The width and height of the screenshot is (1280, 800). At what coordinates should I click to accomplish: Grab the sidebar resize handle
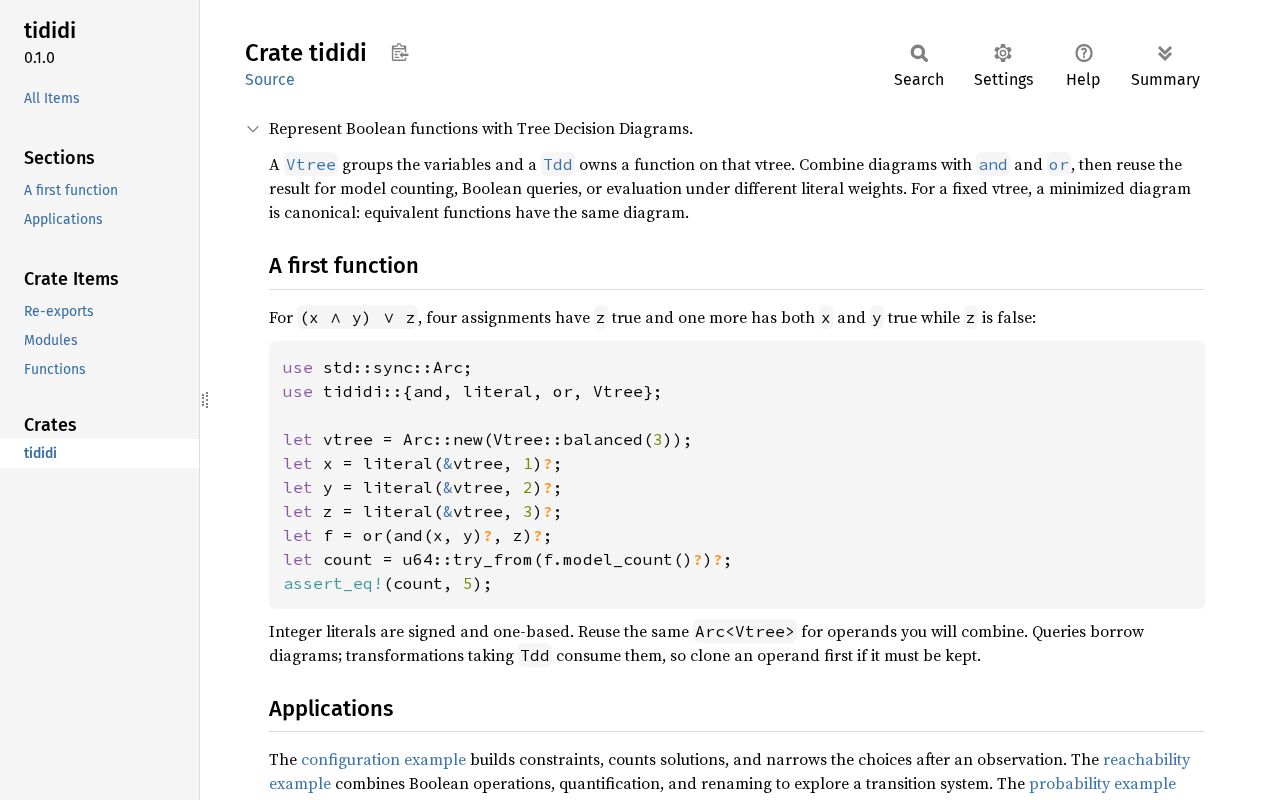[205, 400]
